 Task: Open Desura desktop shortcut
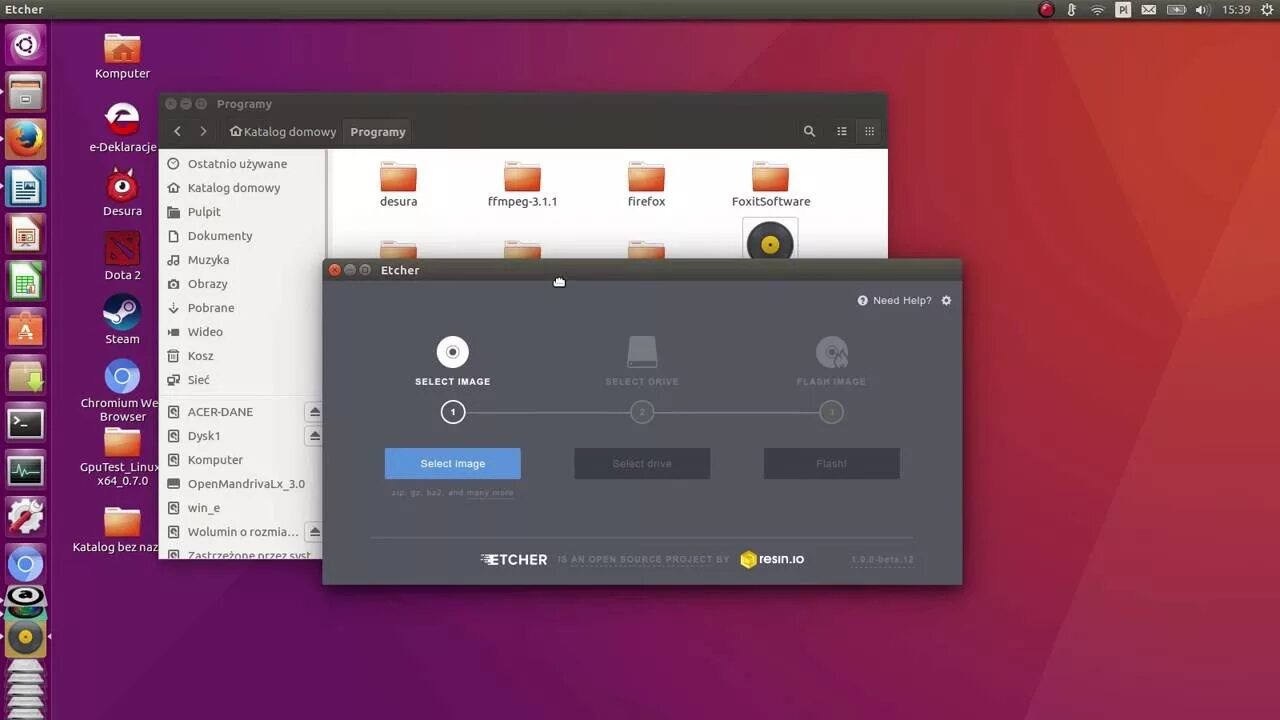coord(122,193)
